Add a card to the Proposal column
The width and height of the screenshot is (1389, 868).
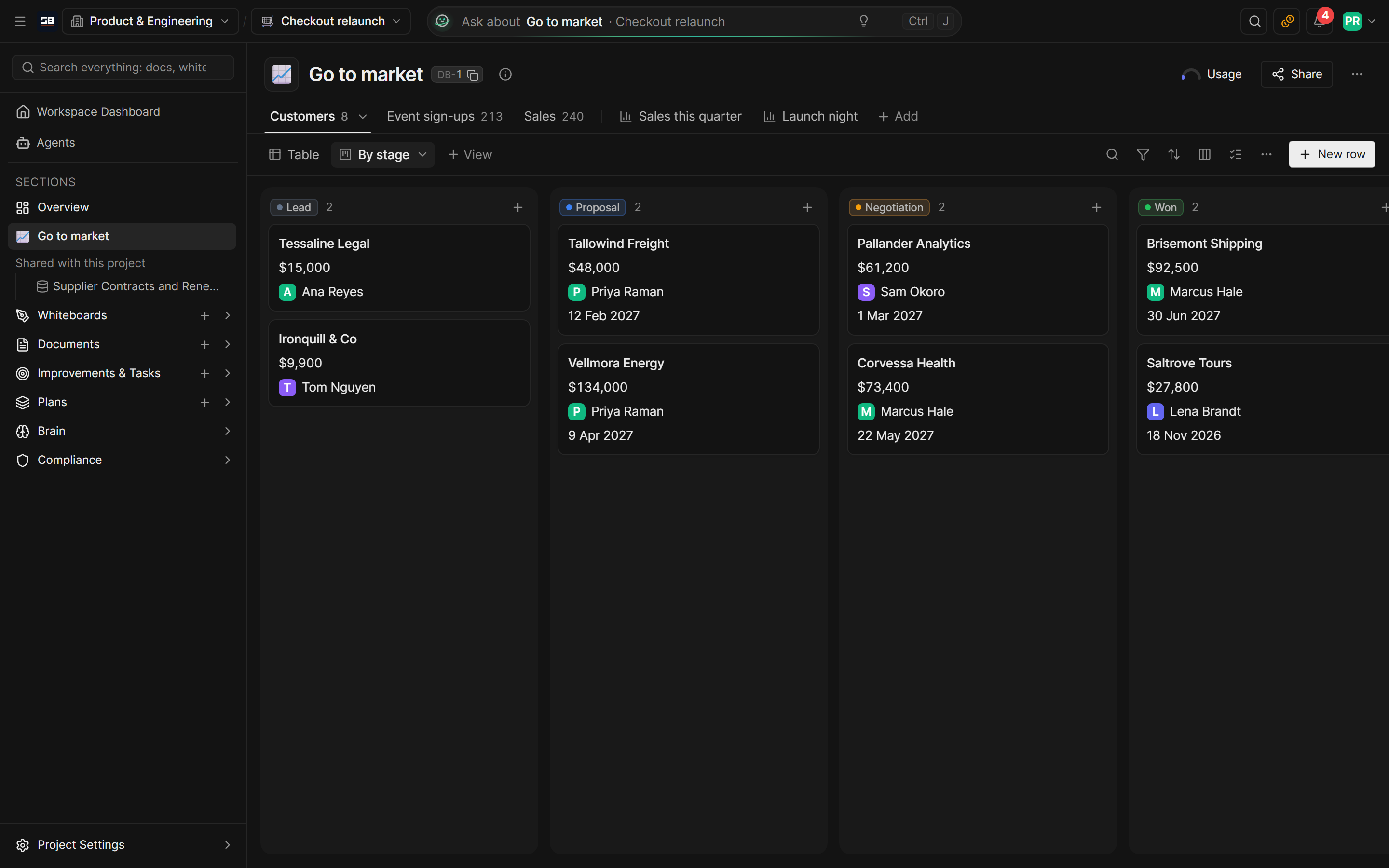point(807,207)
